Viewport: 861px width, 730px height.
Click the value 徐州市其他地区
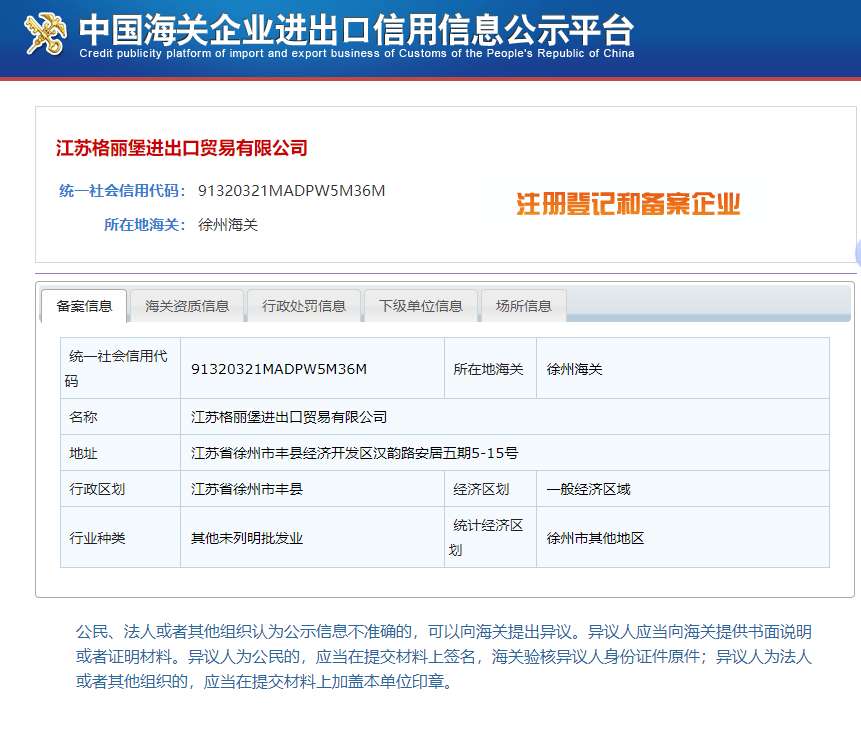click(595, 538)
